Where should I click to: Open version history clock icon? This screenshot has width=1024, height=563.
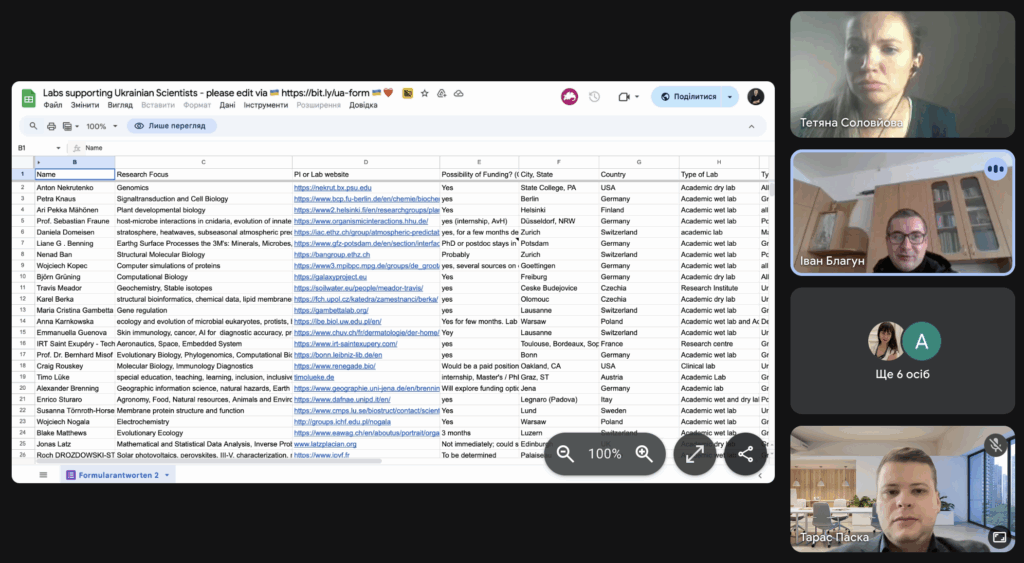594,97
